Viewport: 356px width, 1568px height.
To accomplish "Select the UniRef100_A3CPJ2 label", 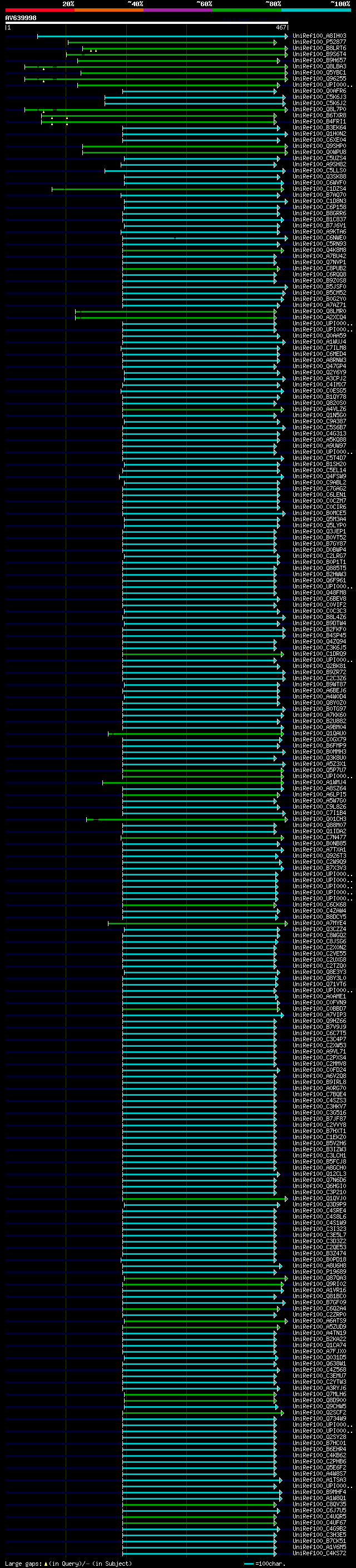I will click(319, 379).
